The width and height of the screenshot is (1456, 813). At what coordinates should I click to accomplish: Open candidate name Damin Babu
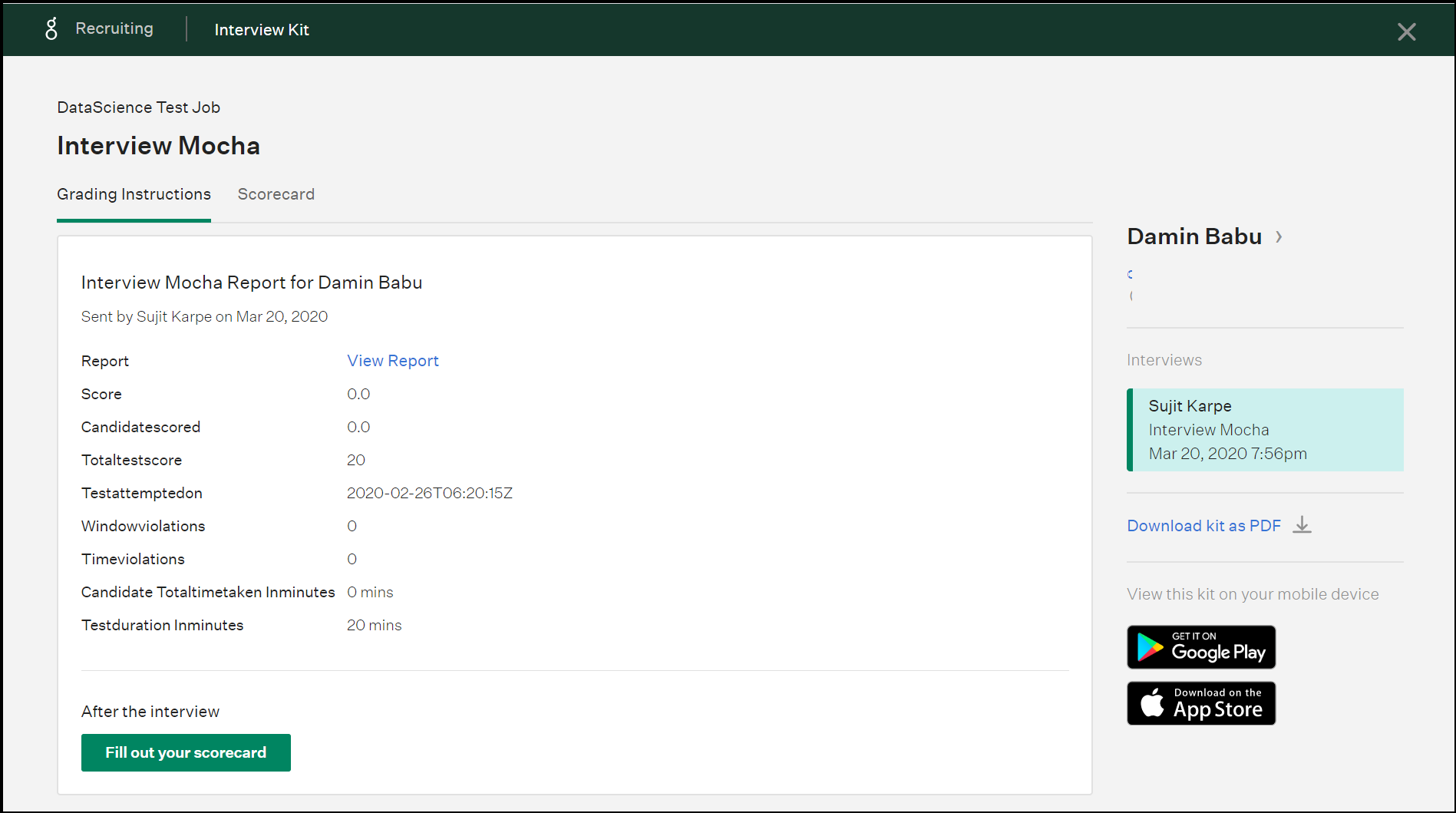1194,236
